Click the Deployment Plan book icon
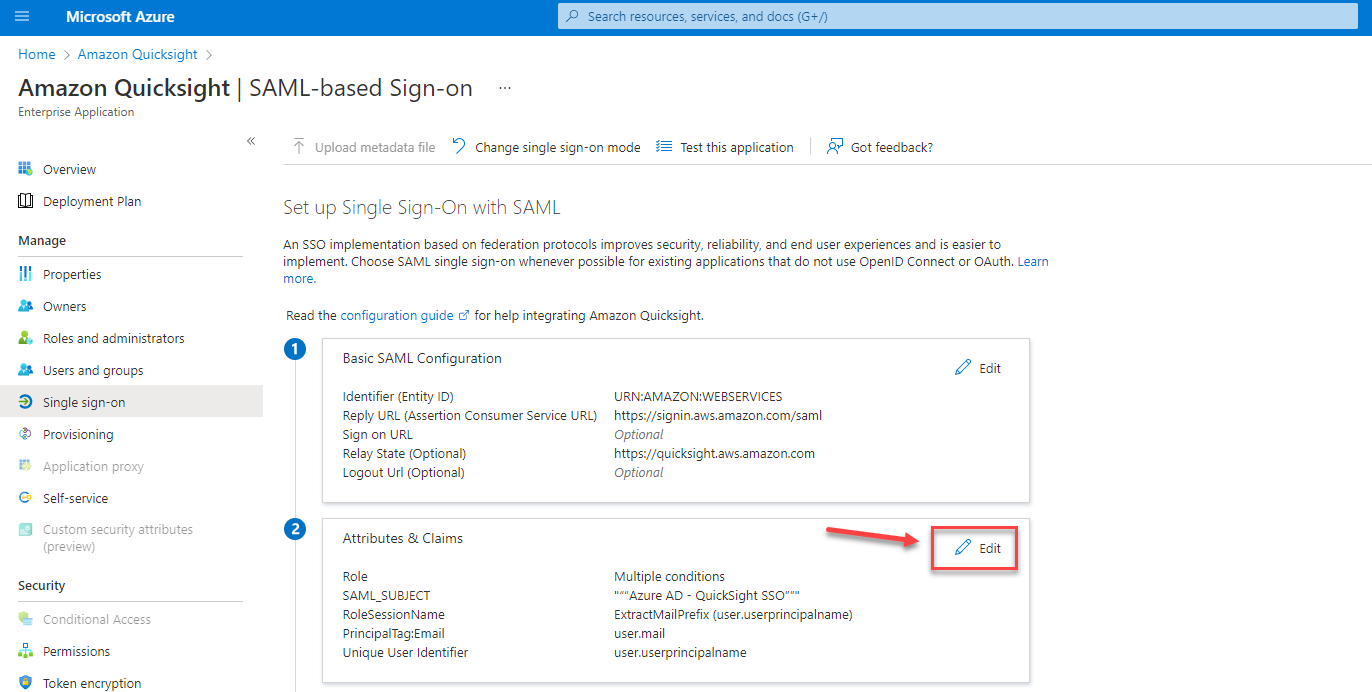Viewport: 1372px width, 692px height. pos(26,201)
